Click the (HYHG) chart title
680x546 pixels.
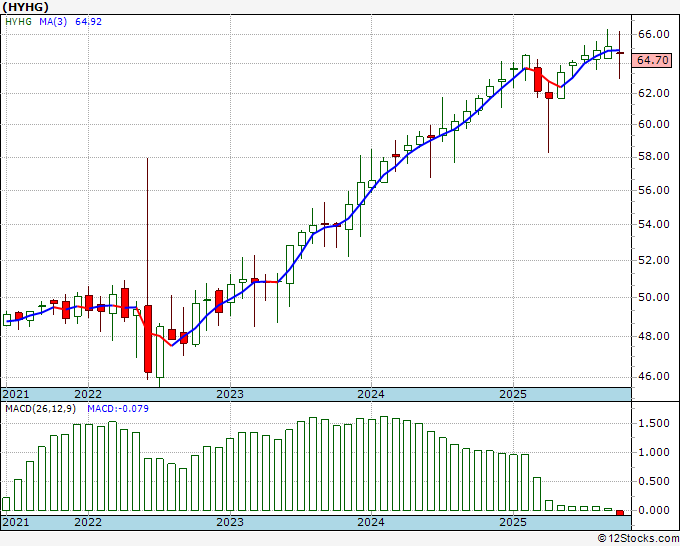tap(25, 7)
